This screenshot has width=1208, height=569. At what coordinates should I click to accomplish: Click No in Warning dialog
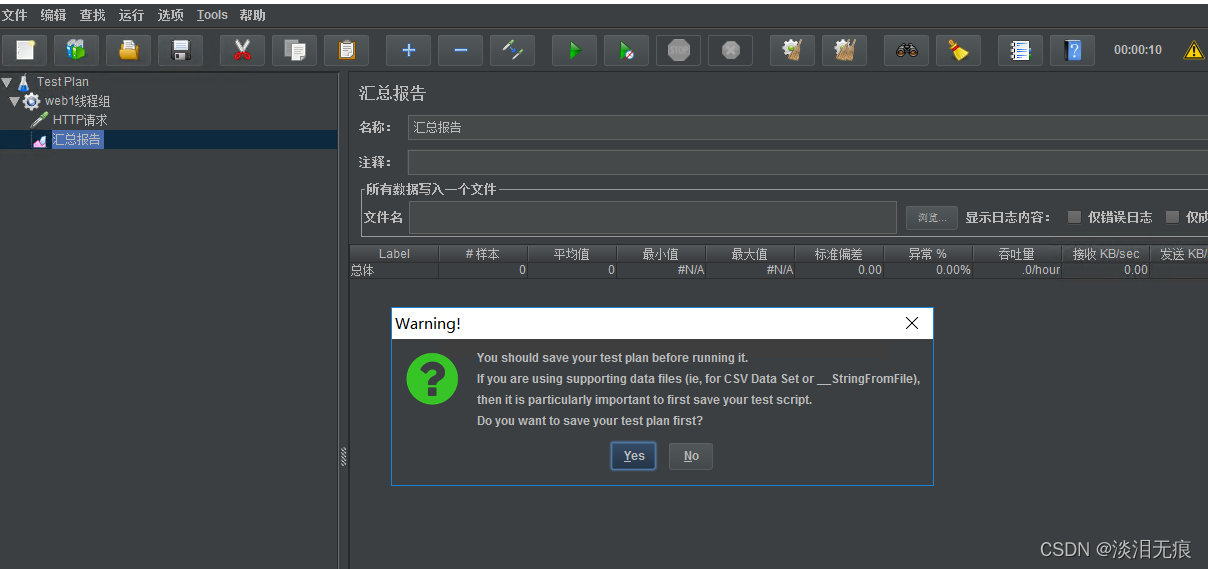coord(691,456)
